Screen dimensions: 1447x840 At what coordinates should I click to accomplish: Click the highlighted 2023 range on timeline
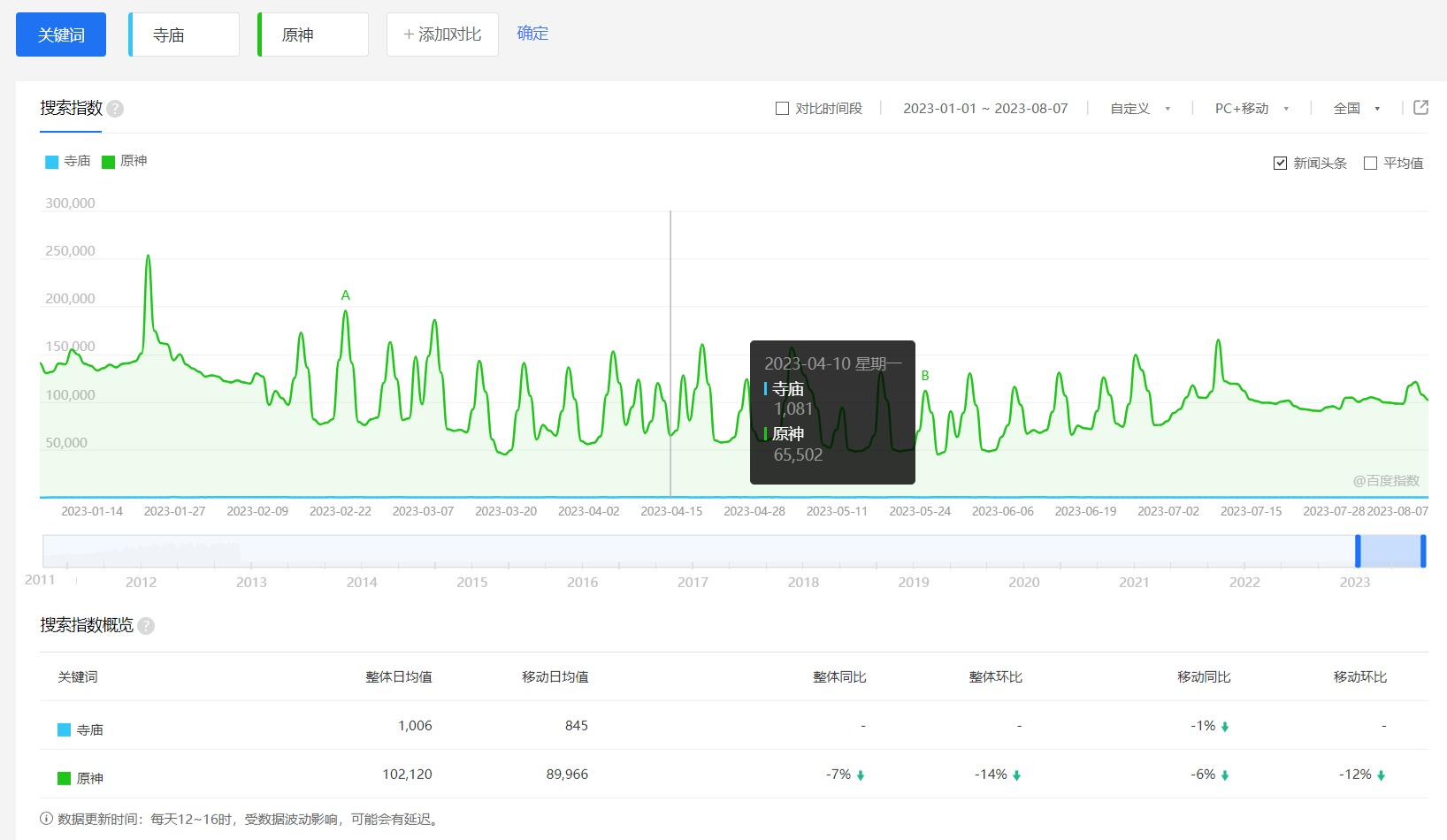[1390, 551]
